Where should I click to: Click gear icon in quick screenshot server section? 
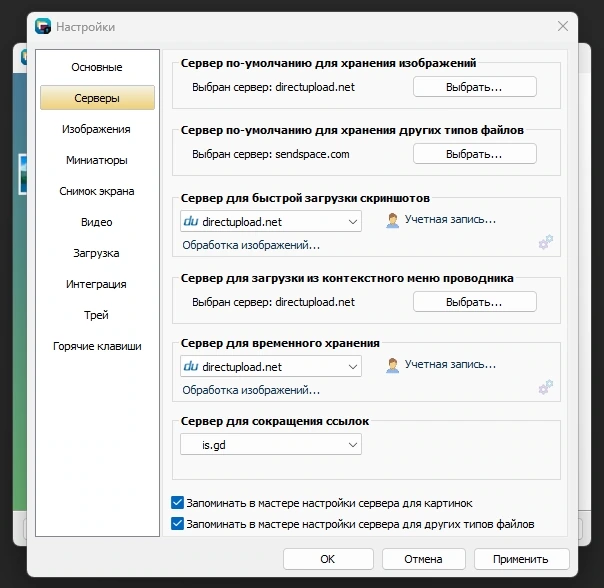(546, 242)
